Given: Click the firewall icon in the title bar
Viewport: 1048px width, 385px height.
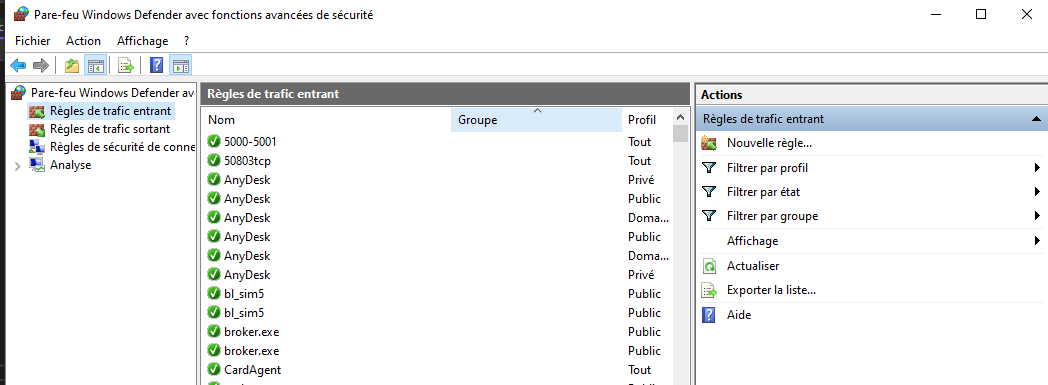Looking at the screenshot, I should [21, 15].
